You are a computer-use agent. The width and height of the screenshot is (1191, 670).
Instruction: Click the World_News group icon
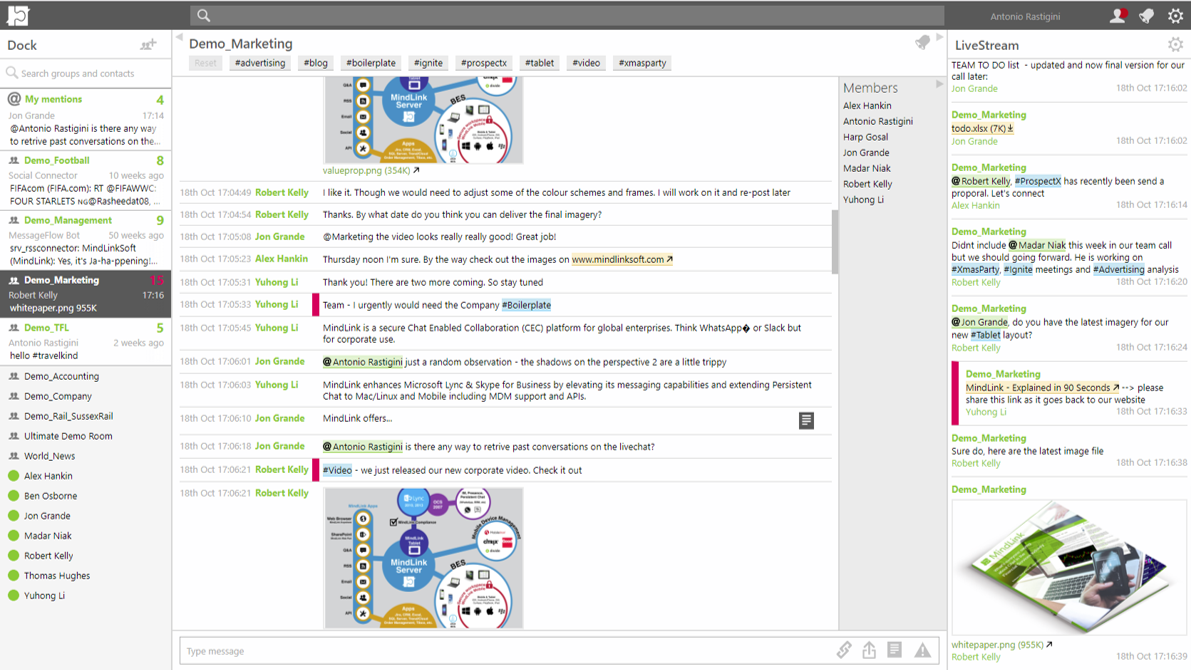click(x=14, y=456)
